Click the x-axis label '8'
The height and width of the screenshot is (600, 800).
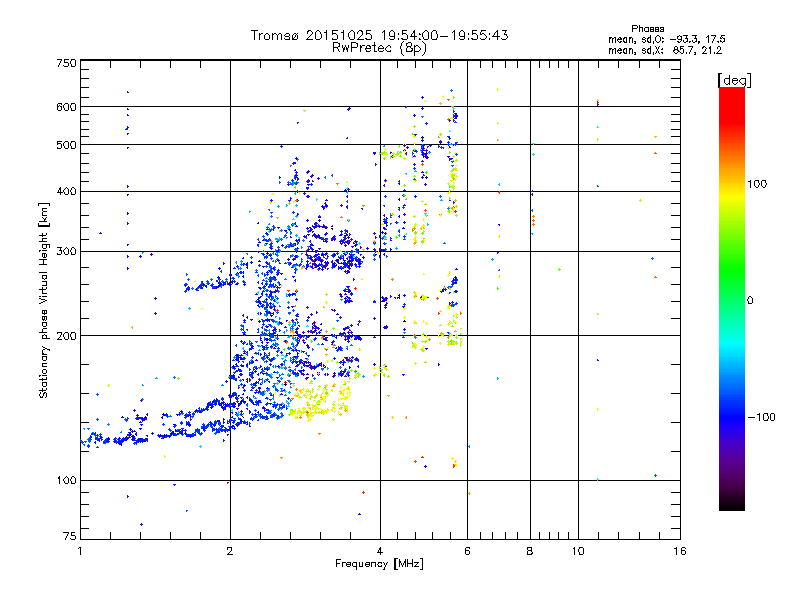(530, 551)
